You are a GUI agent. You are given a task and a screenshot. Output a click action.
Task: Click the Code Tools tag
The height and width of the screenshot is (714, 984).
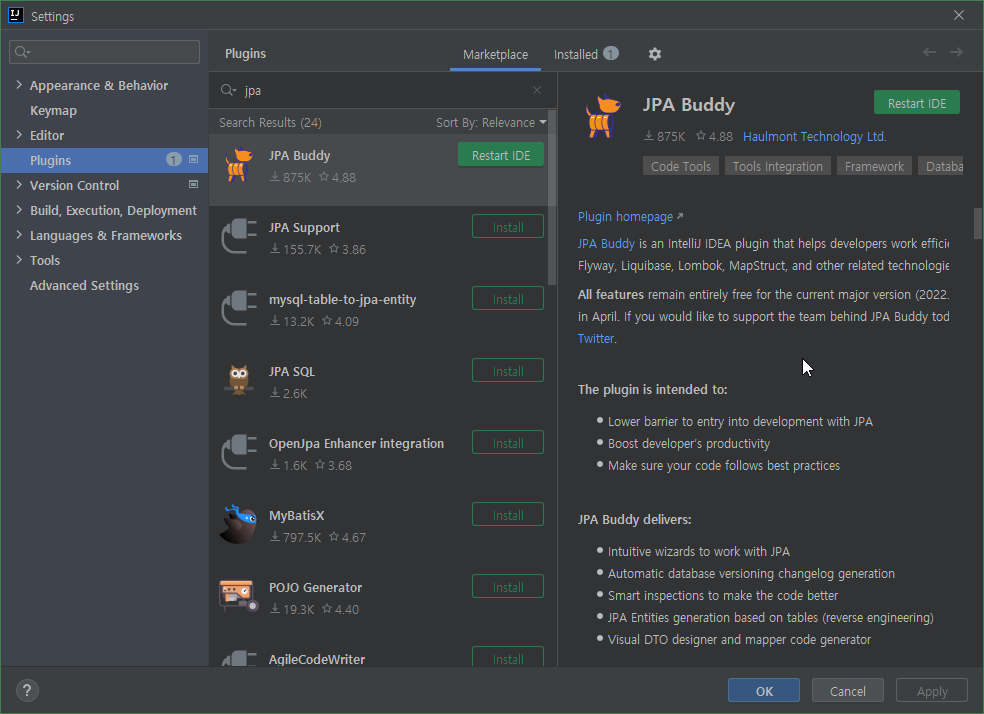(680, 166)
